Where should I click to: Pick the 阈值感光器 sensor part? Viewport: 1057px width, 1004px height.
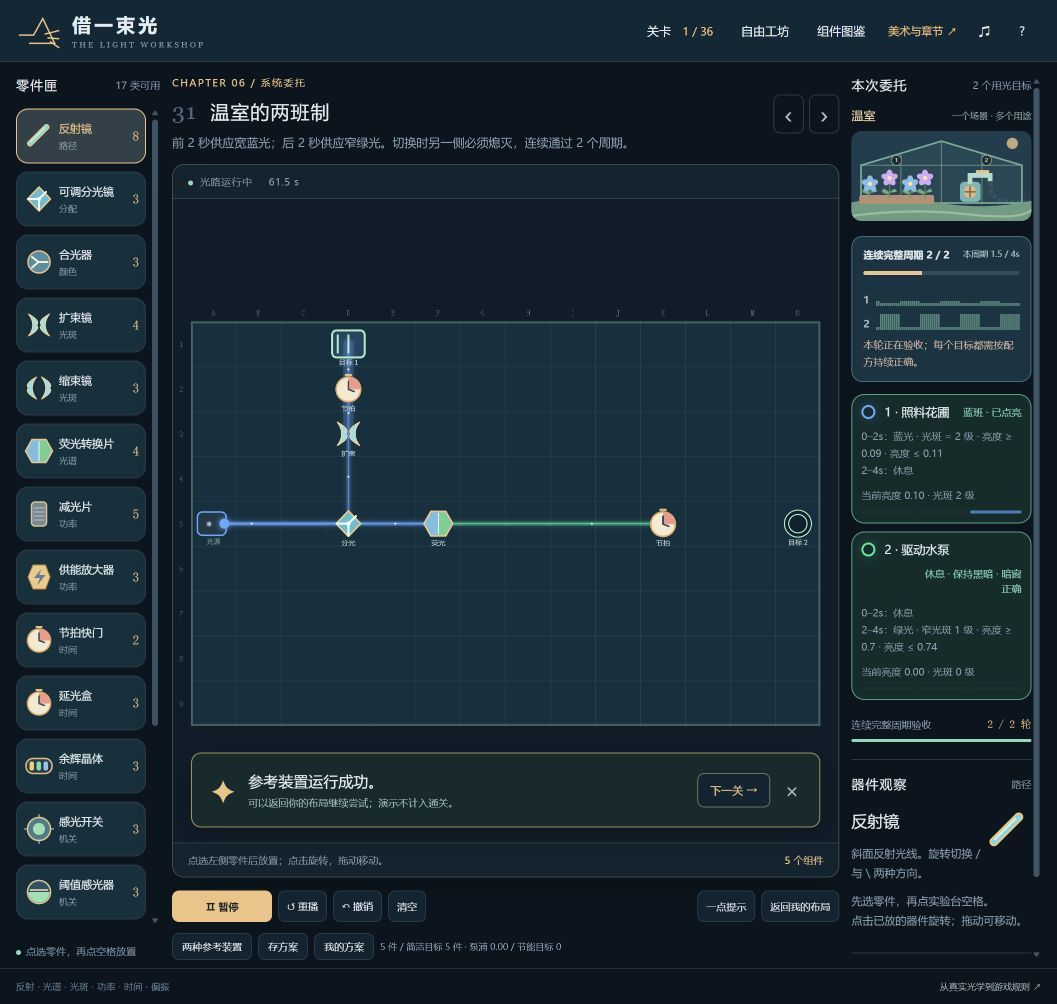pyautogui.click(x=81, y=892)
